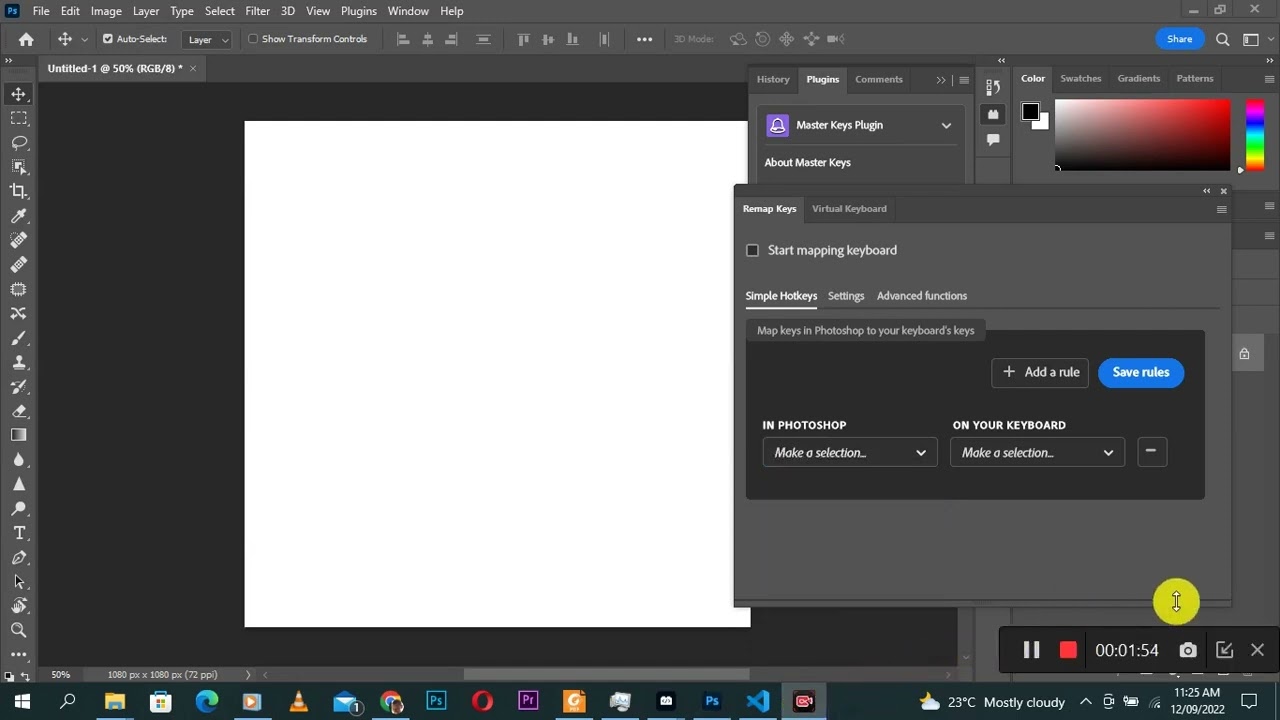Stop the screen recording
The width and height of the screenshot is (1280, 720).
click(1068, 650)
